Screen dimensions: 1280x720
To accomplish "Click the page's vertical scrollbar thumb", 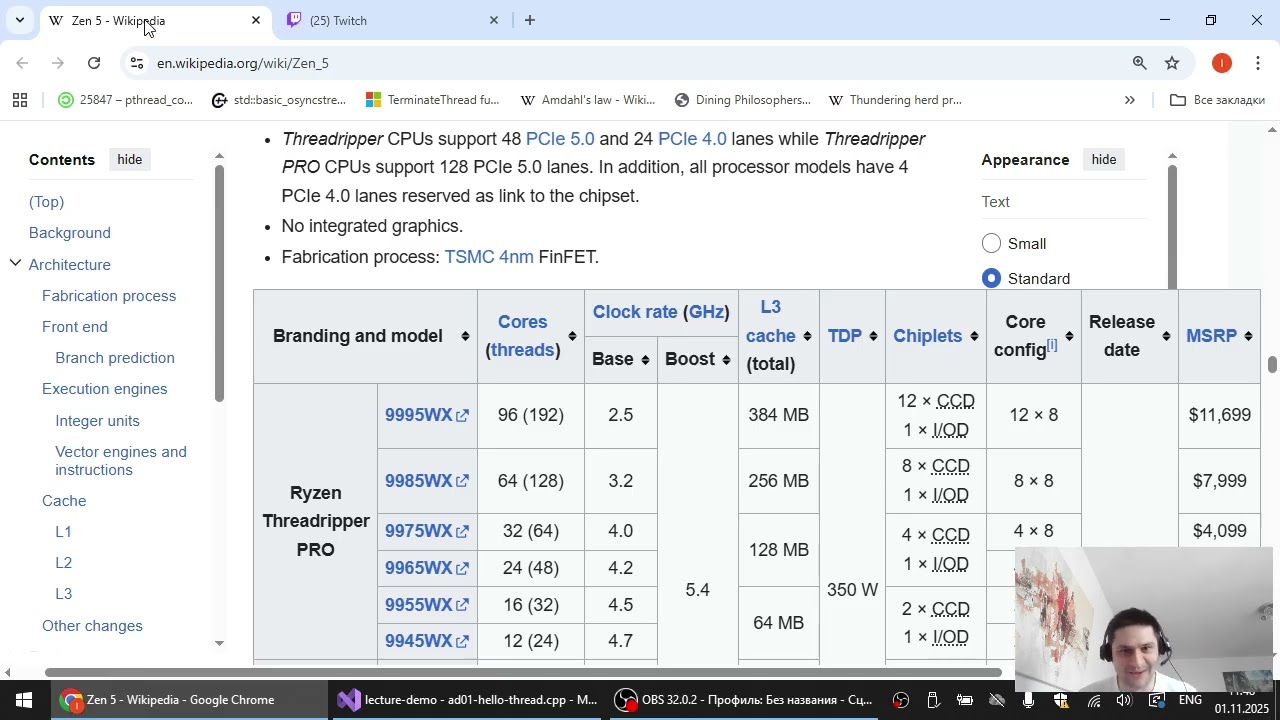I will pyautogui.click(x=1272, y=364).
